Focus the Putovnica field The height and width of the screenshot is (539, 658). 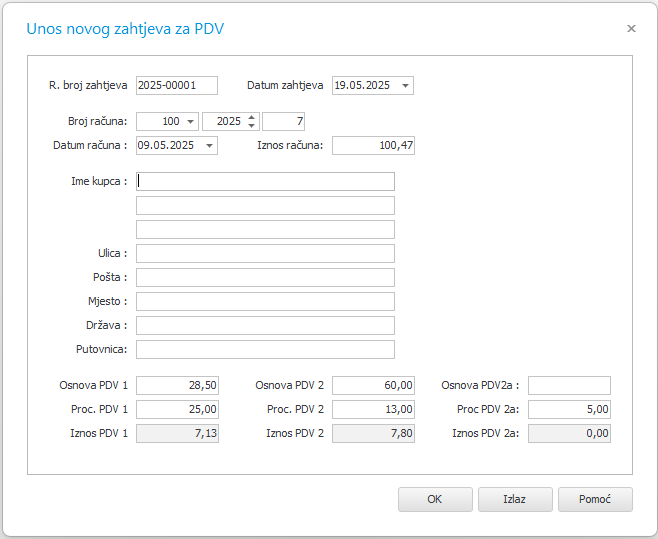coord(265,349)
